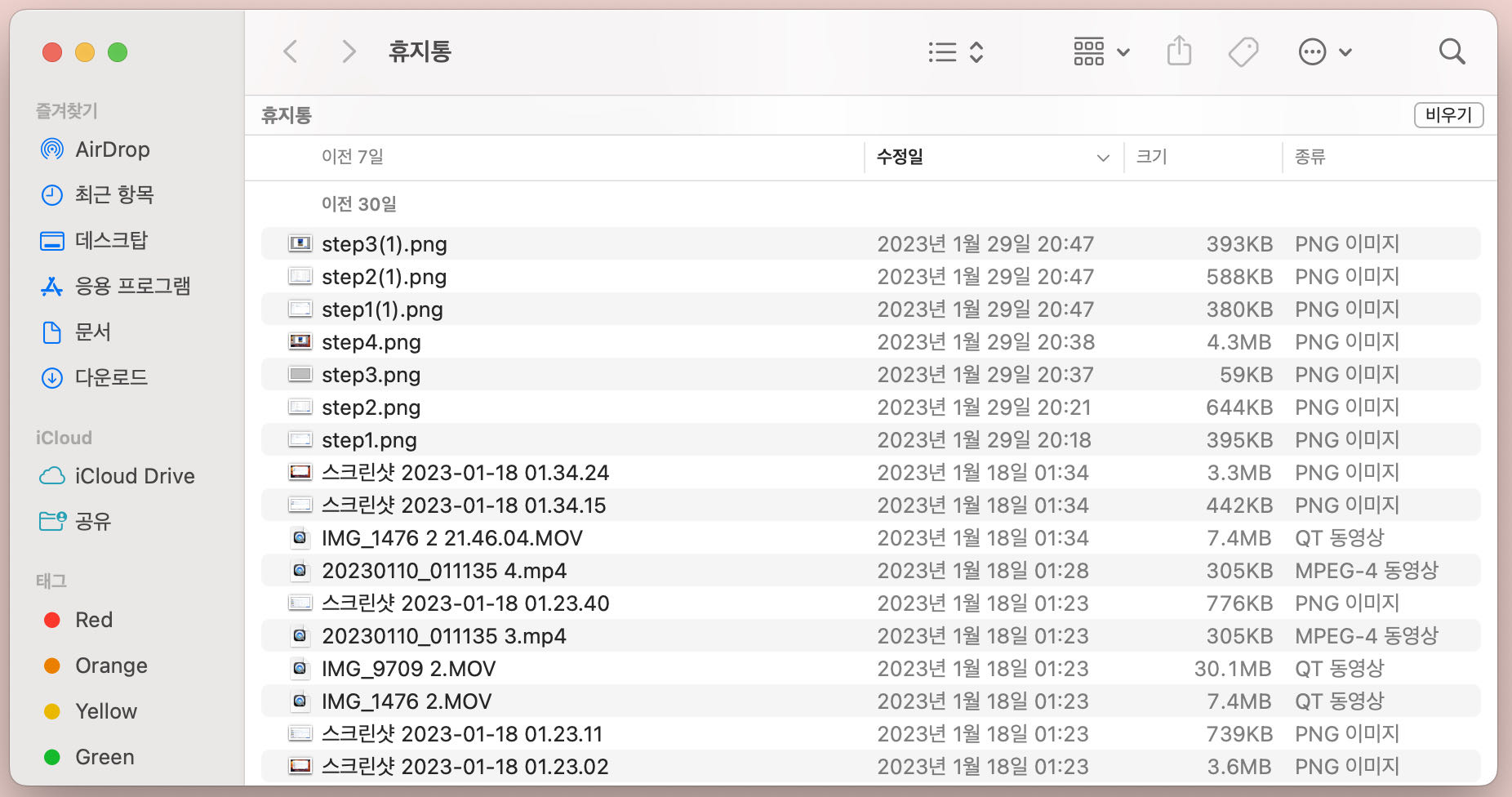
Task: Click the 수정일 column header to change sorting
Action: tap(901, 157)
